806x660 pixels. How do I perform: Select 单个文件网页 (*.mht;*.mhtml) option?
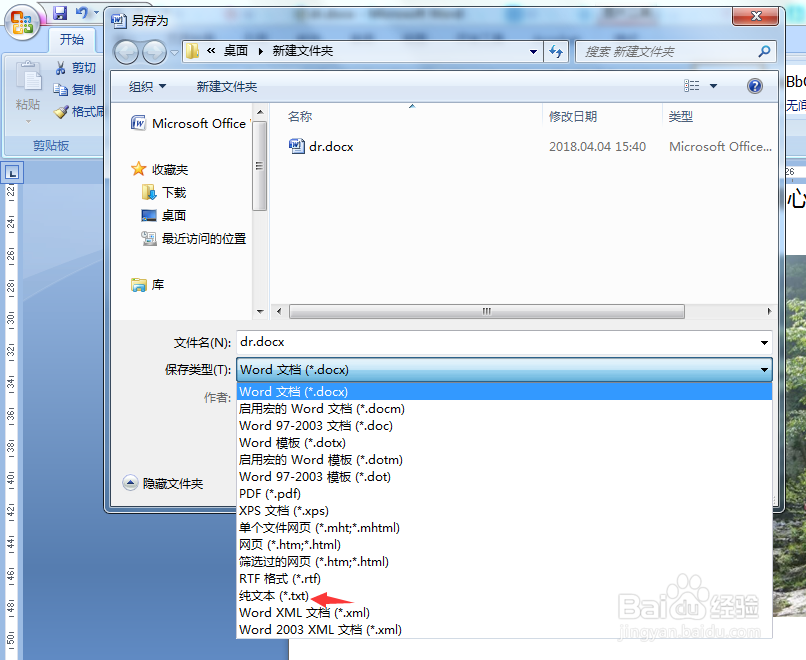504,527
